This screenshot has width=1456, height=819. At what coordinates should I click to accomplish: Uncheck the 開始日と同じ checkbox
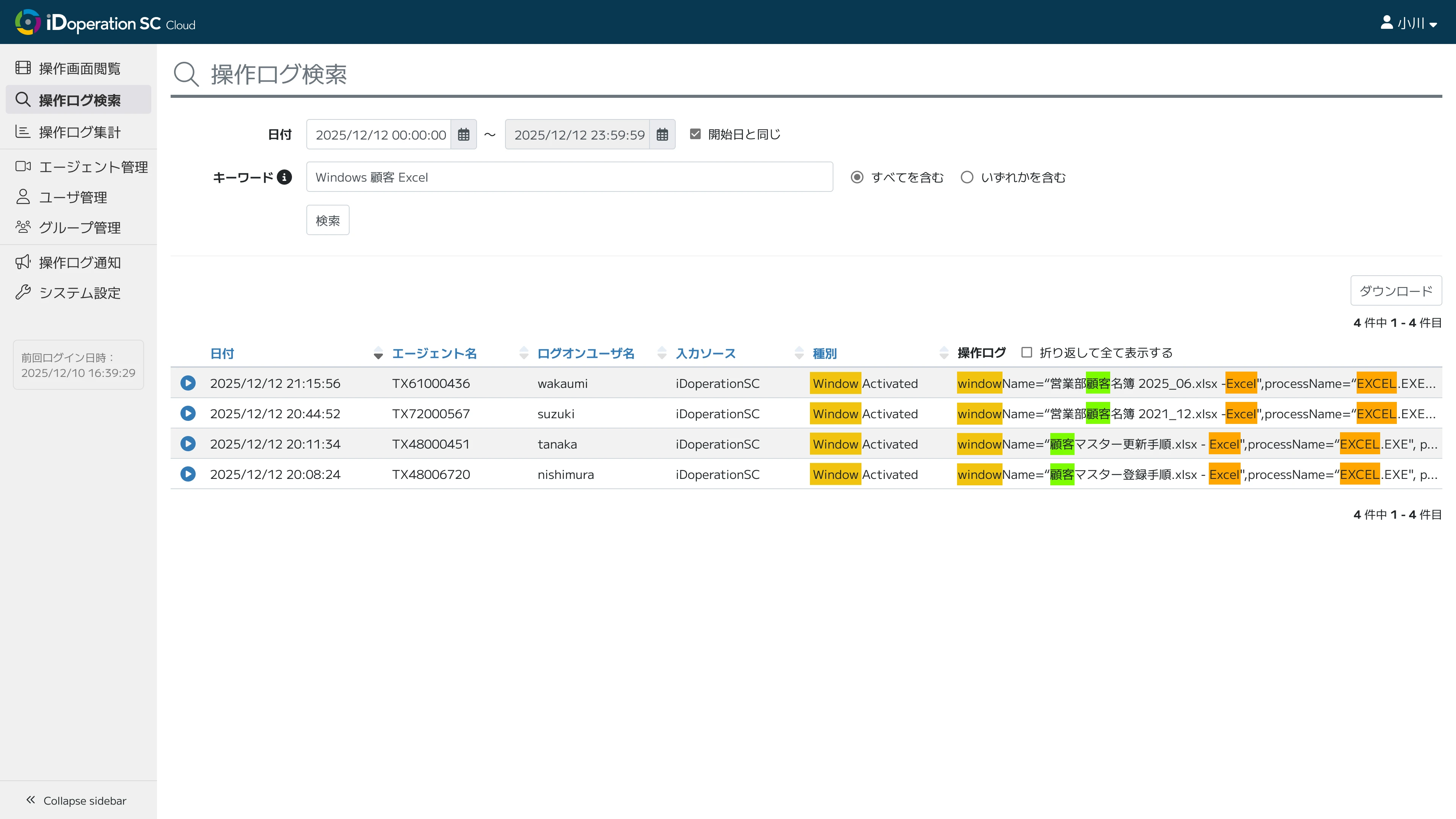pos(695,134)
